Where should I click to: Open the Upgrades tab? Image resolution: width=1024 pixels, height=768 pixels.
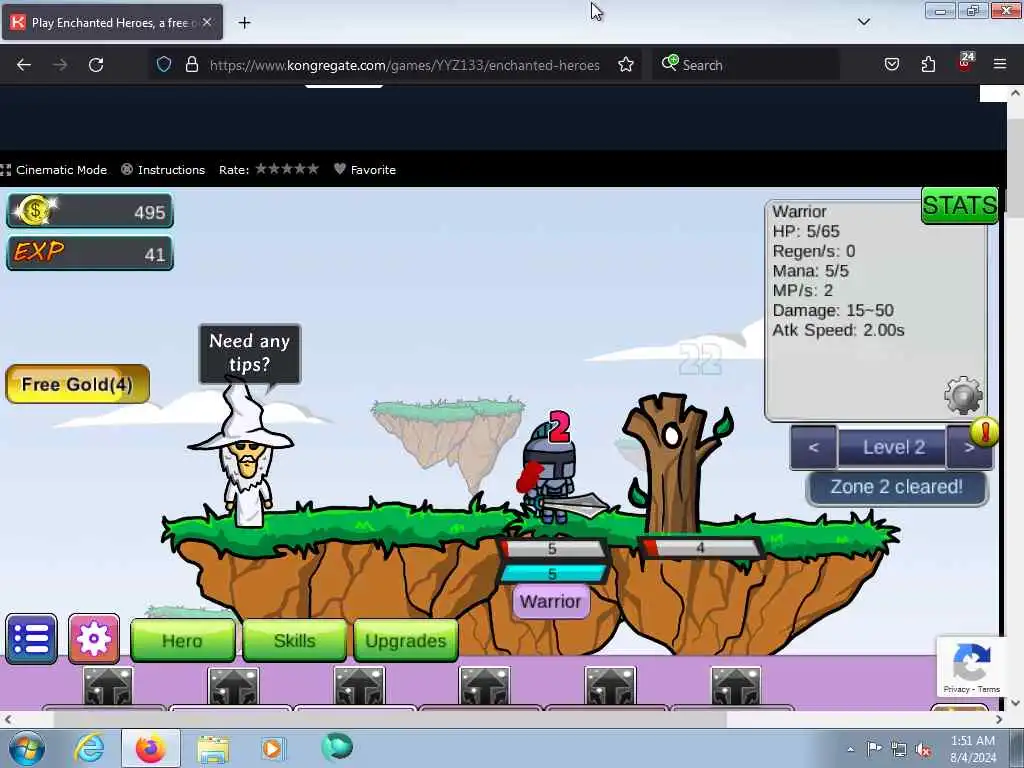coord(406,641)
